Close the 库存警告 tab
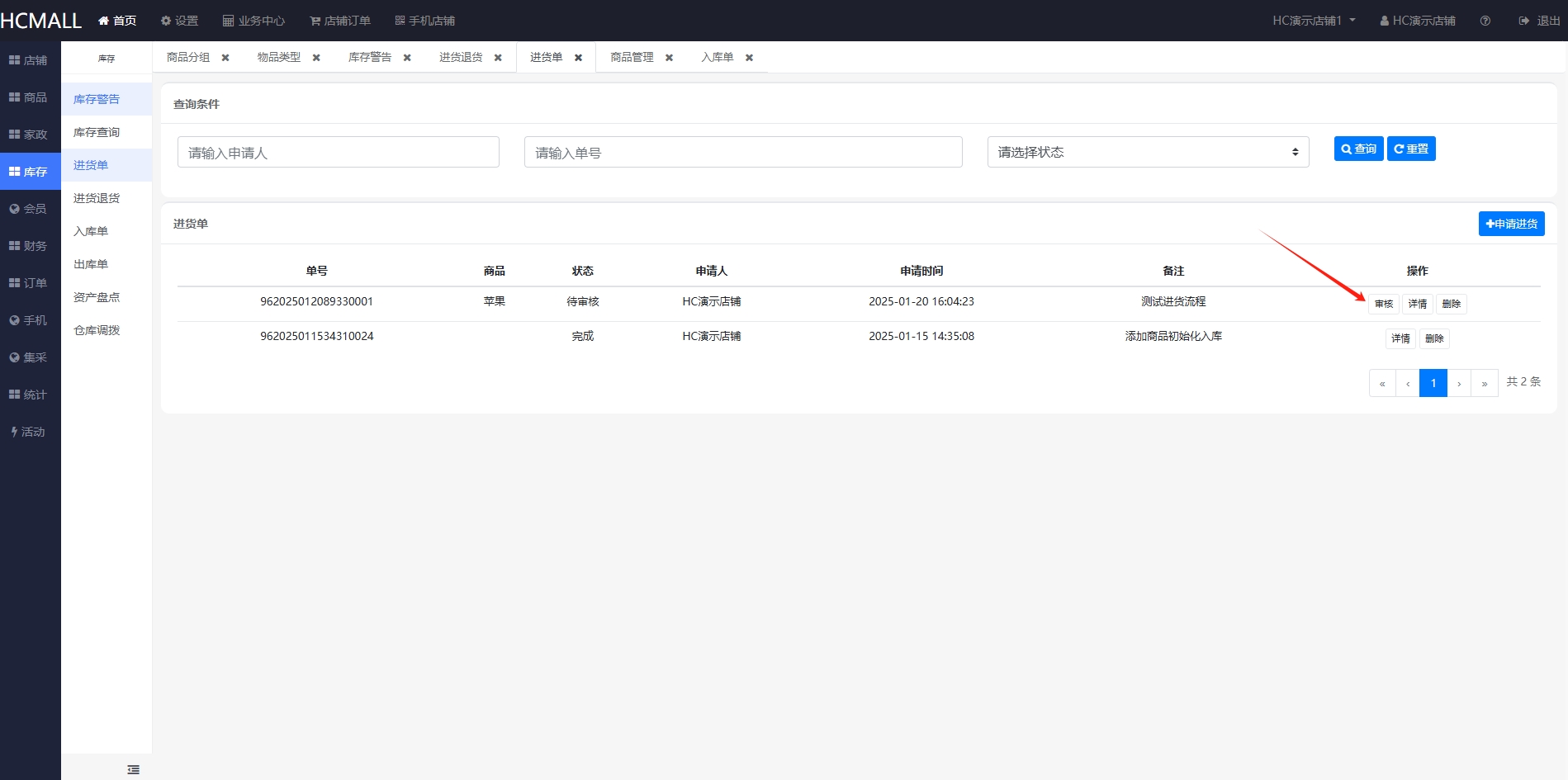Screen dimensions: 1568x780 407,58
